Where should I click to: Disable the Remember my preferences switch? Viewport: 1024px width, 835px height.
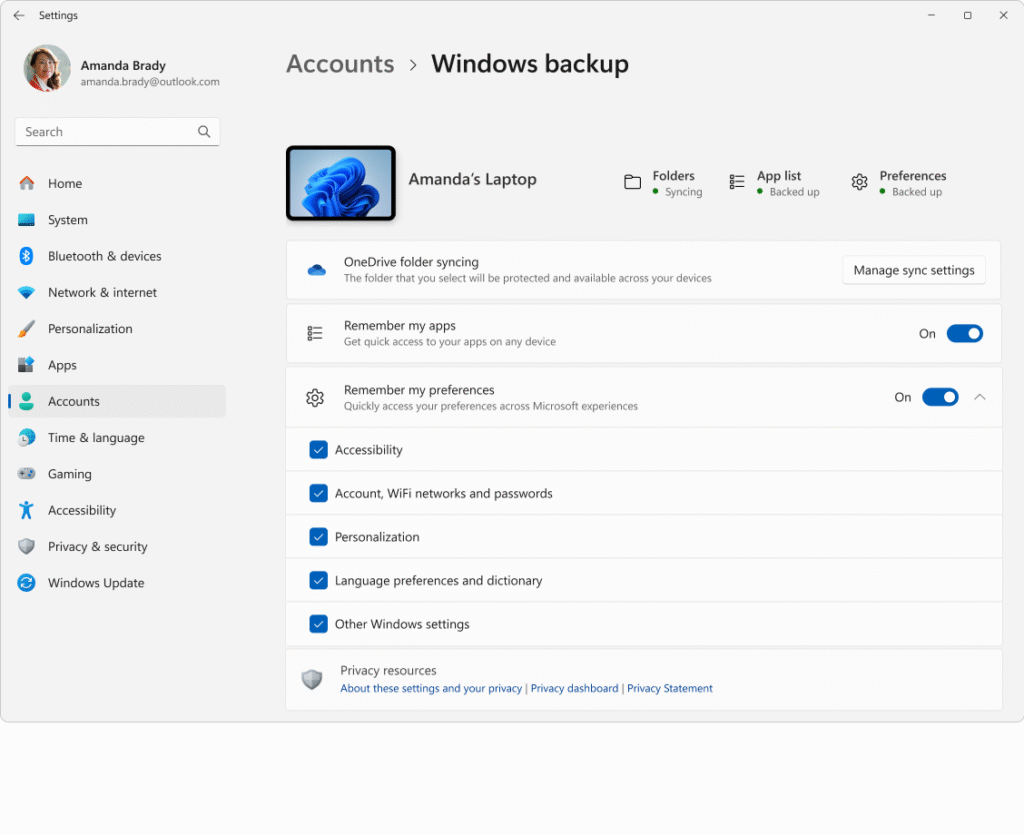click(940, 398)
